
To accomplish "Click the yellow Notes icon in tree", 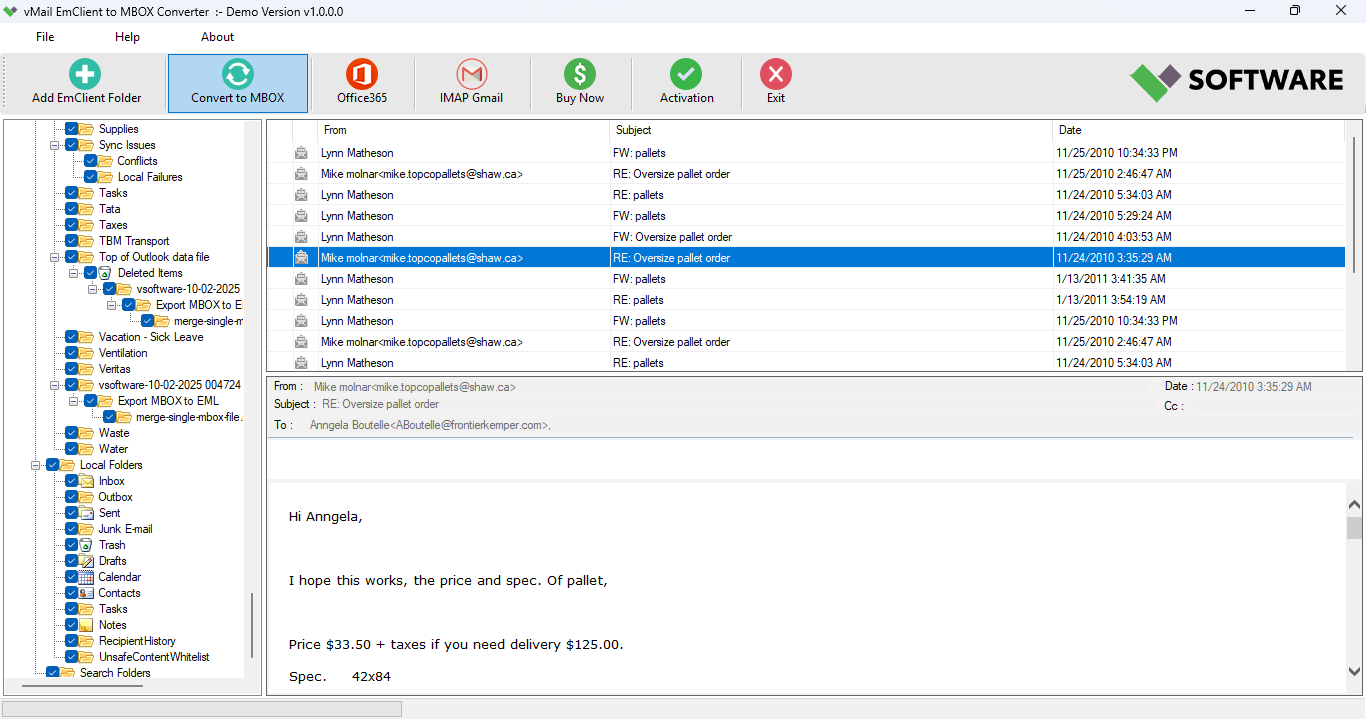I will tap(87, 625).
